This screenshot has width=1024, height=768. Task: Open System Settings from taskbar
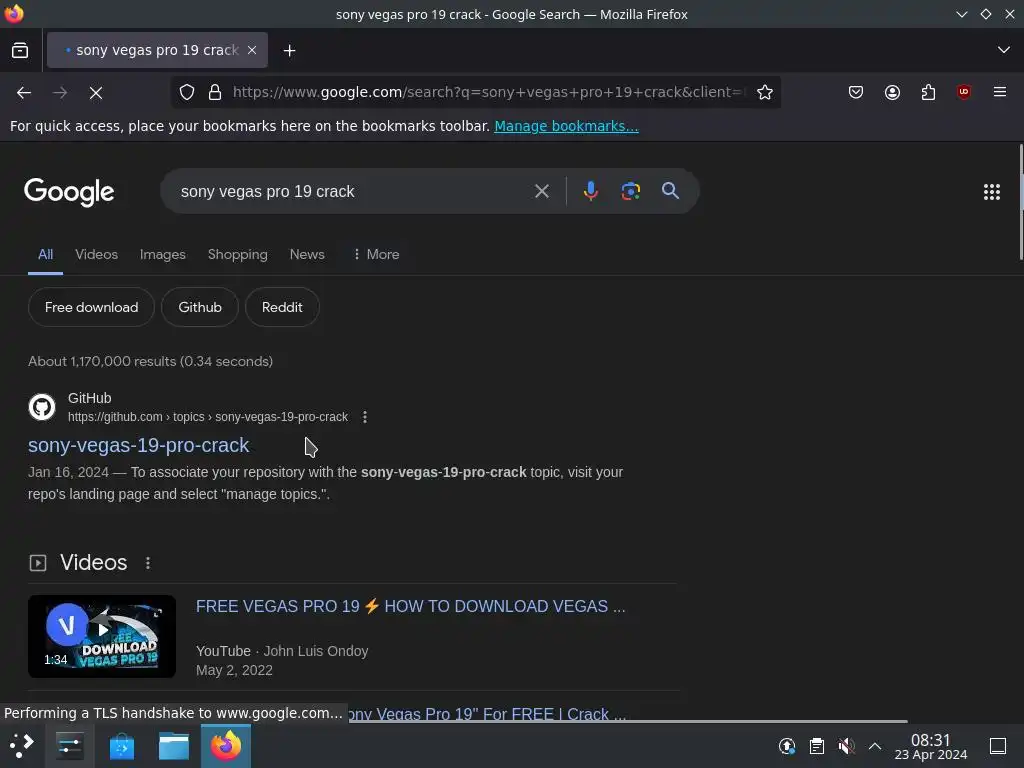(69, 745)
